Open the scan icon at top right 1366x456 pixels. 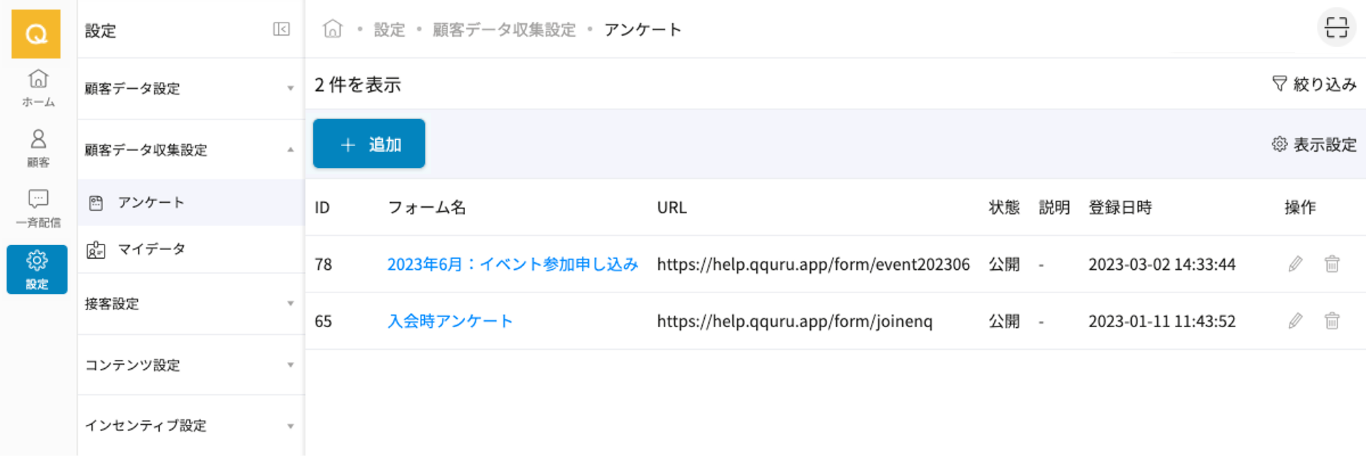click(1335, 29)
